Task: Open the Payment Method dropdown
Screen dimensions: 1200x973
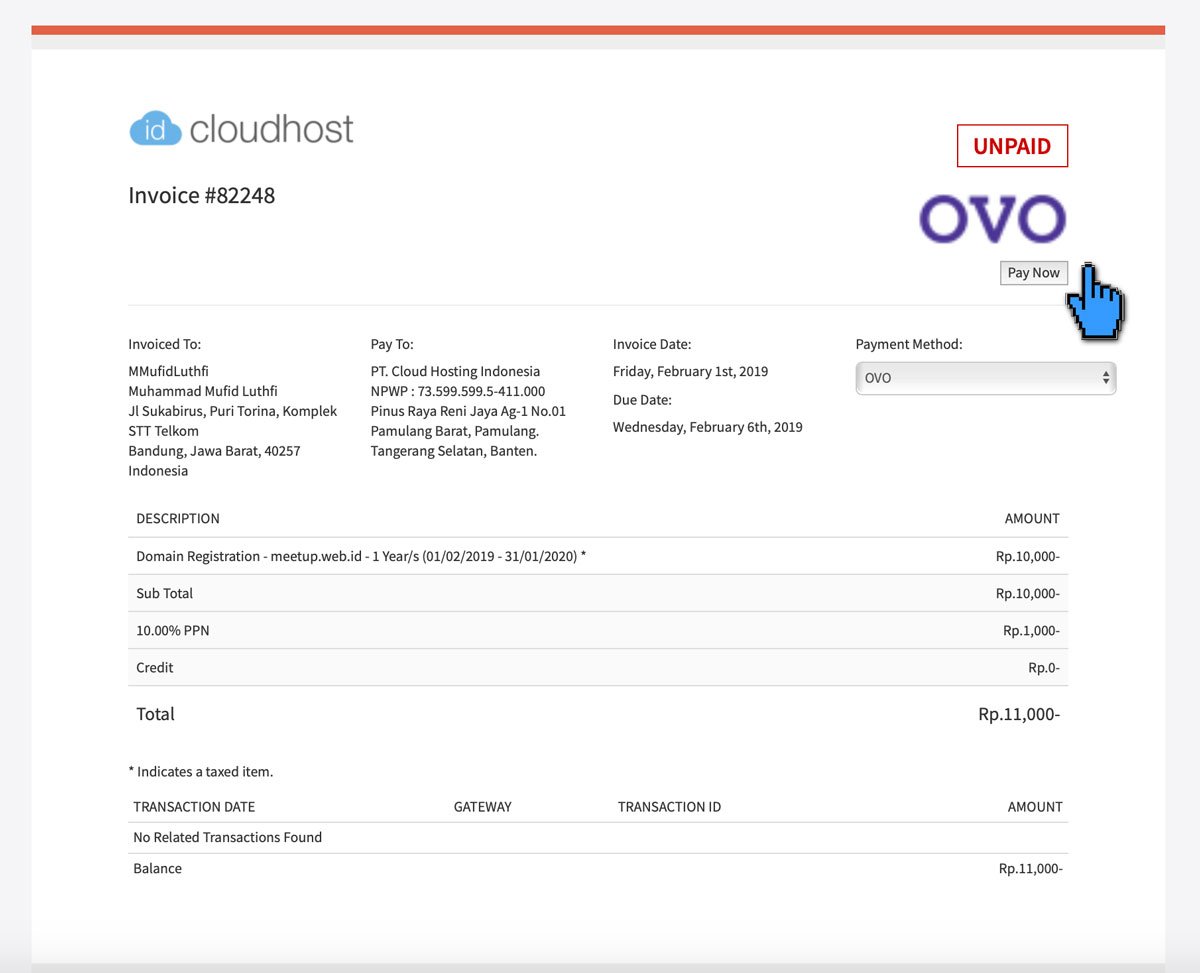Action: click(x=985, y=378)
